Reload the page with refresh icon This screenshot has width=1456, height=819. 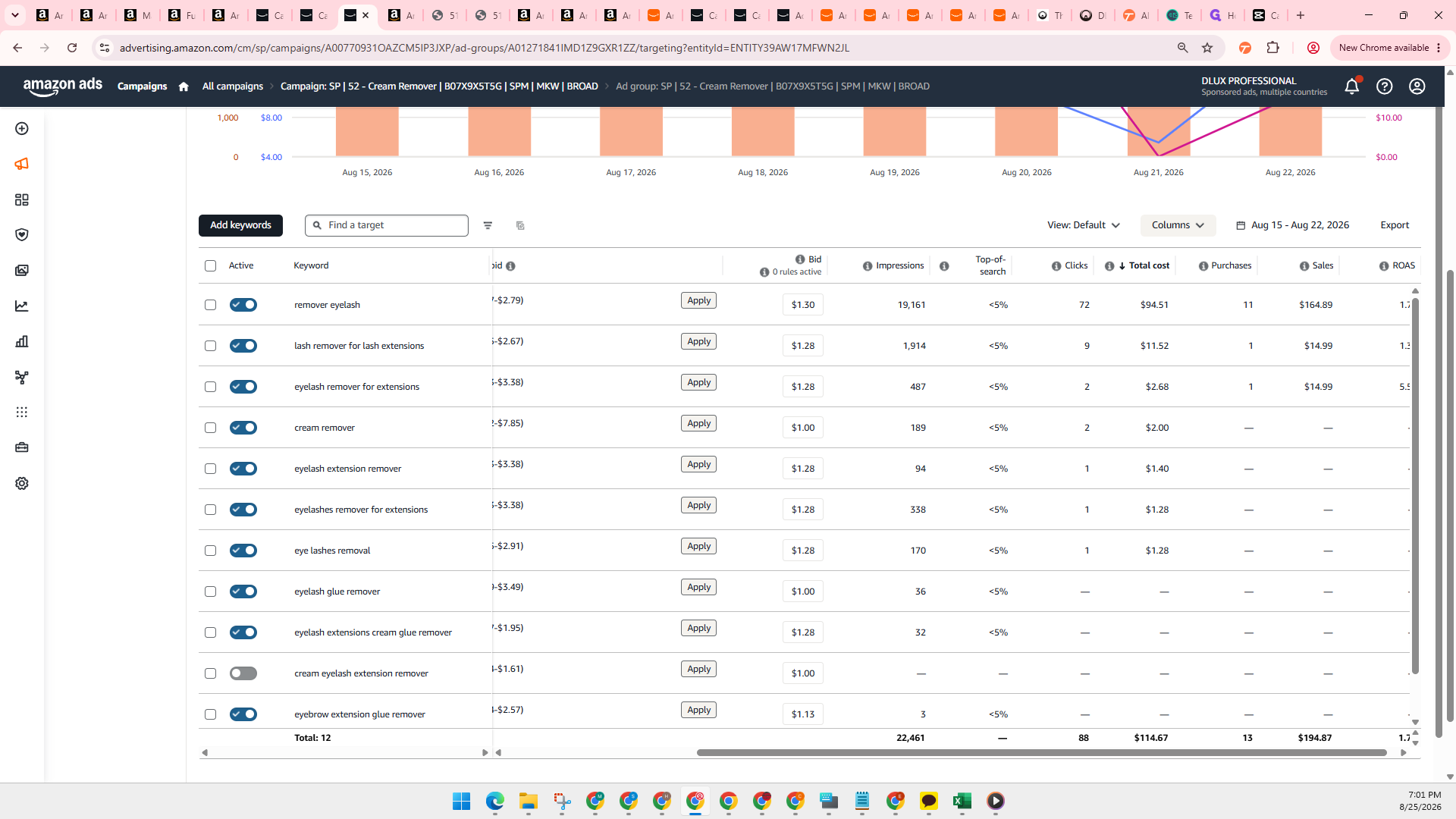(x=72, y=48)
